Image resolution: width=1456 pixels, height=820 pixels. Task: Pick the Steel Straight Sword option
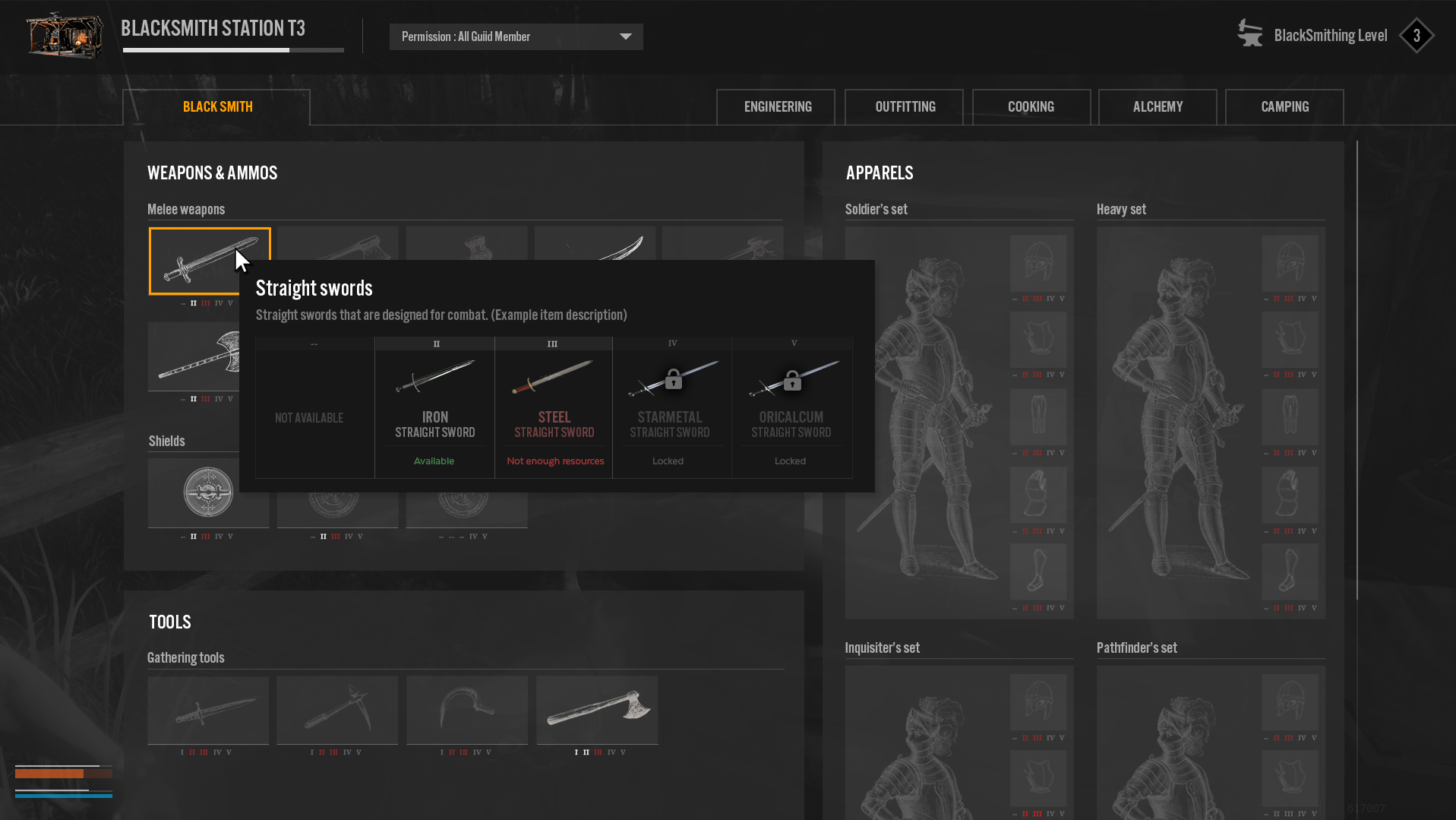[554, 408]
